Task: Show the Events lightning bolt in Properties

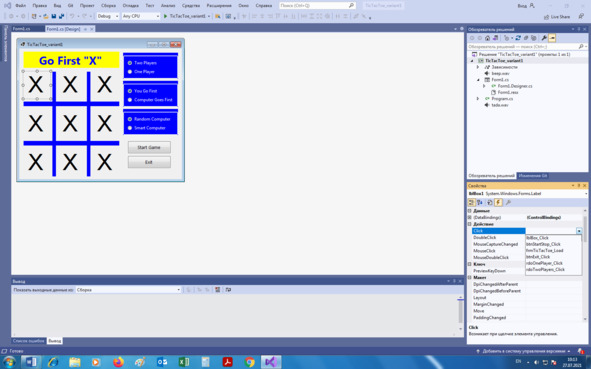Action: [x=498, y=203]
